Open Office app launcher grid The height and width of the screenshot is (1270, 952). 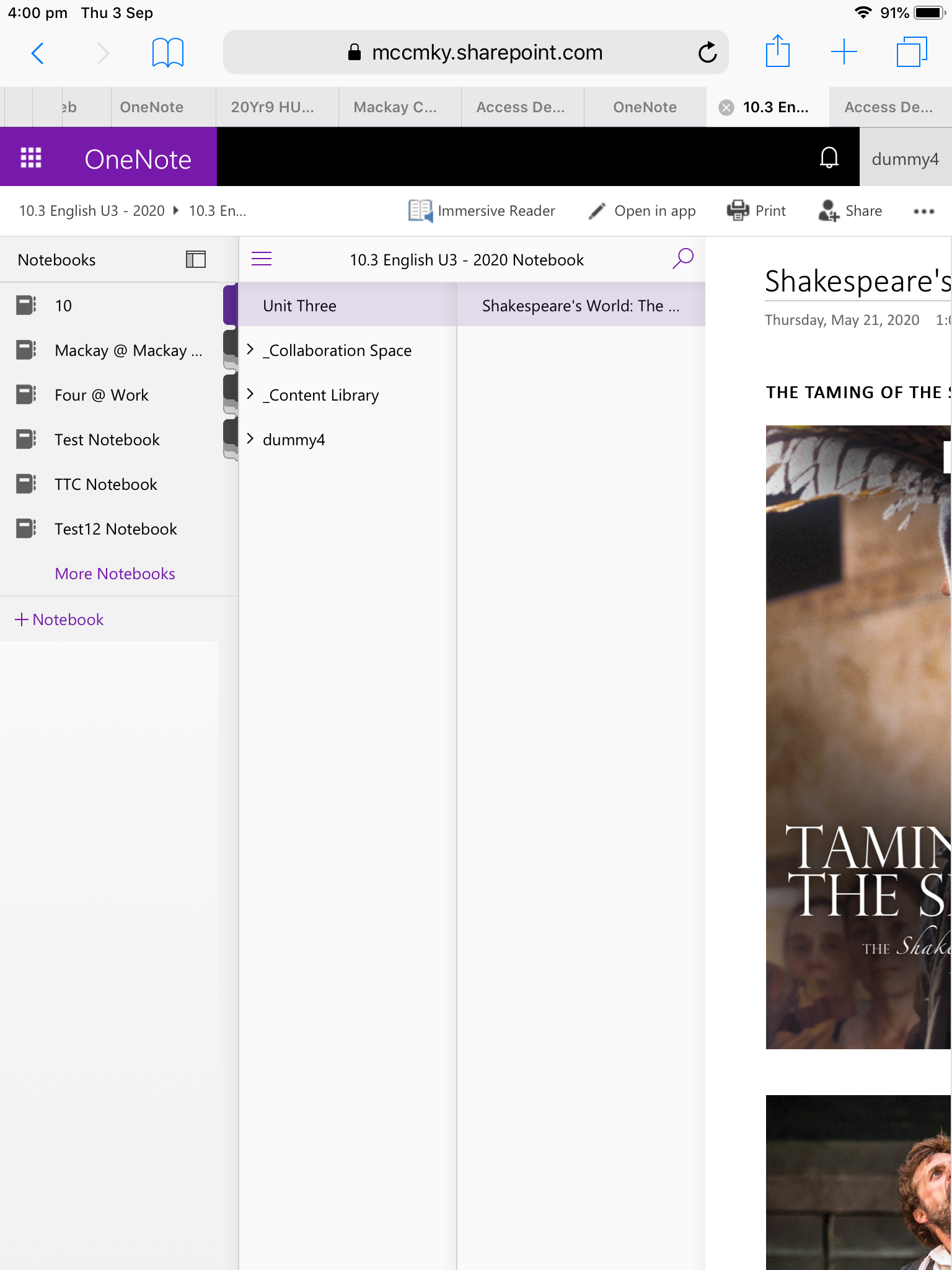[x=31, y=158]
